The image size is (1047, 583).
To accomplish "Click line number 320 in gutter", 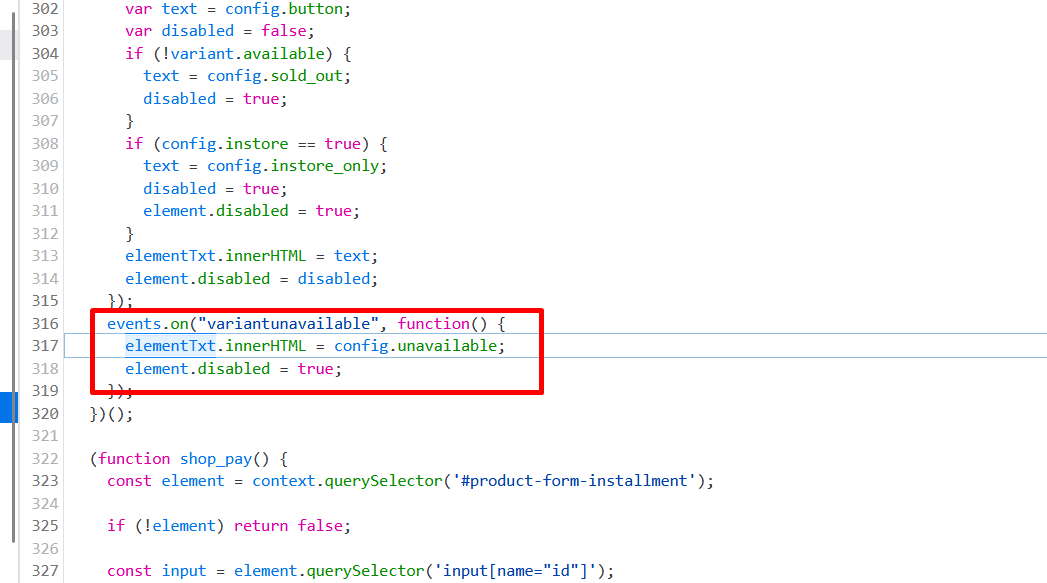I will (45, 414).
